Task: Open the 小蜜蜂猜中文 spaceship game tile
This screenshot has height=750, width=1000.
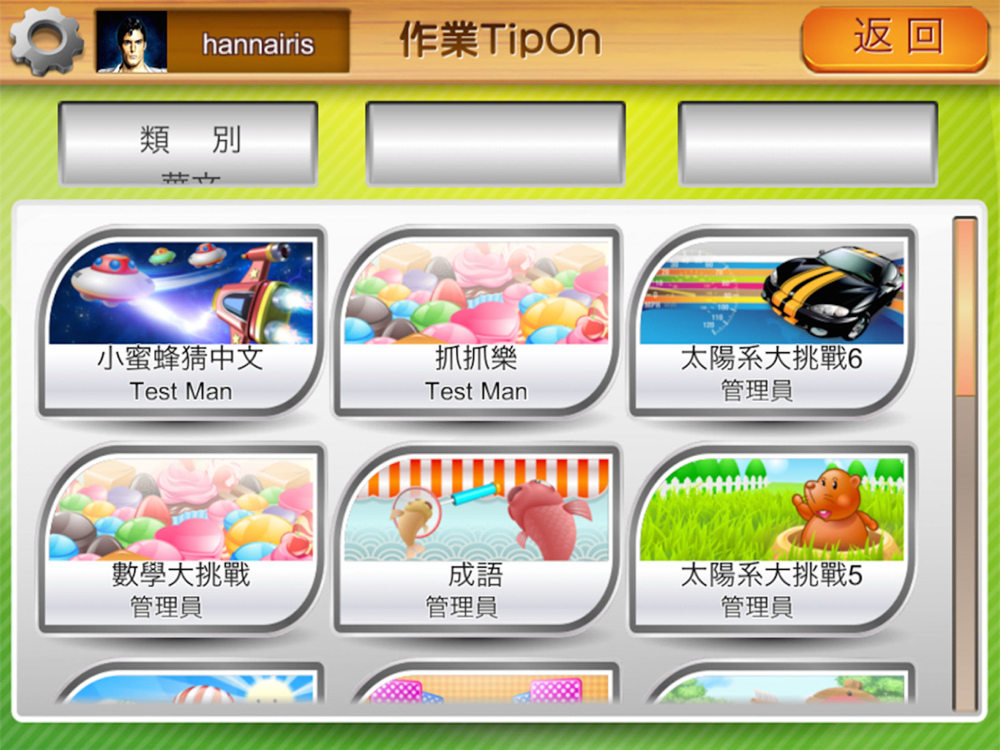Action: [x=182, y=321]
